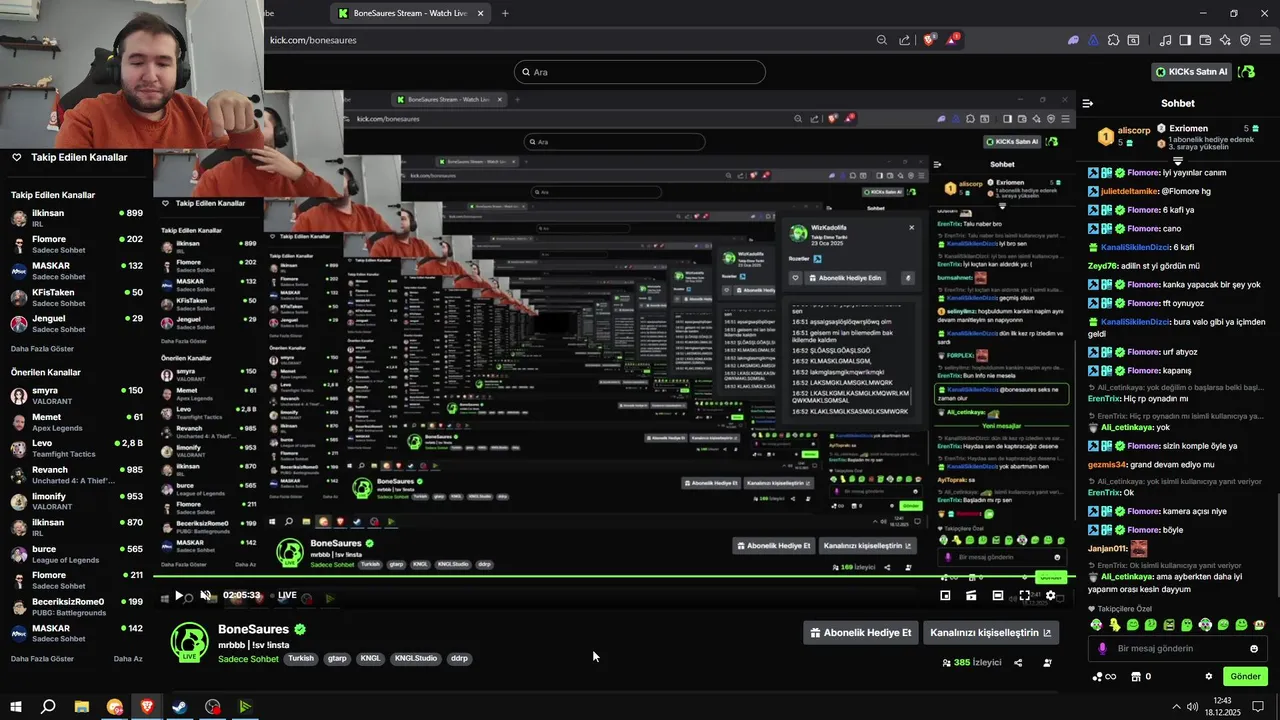The width and height of the screenshot is (1280, 720).
Task: Click the share icon beside viewer count
Action: [x=1018, y=662]
